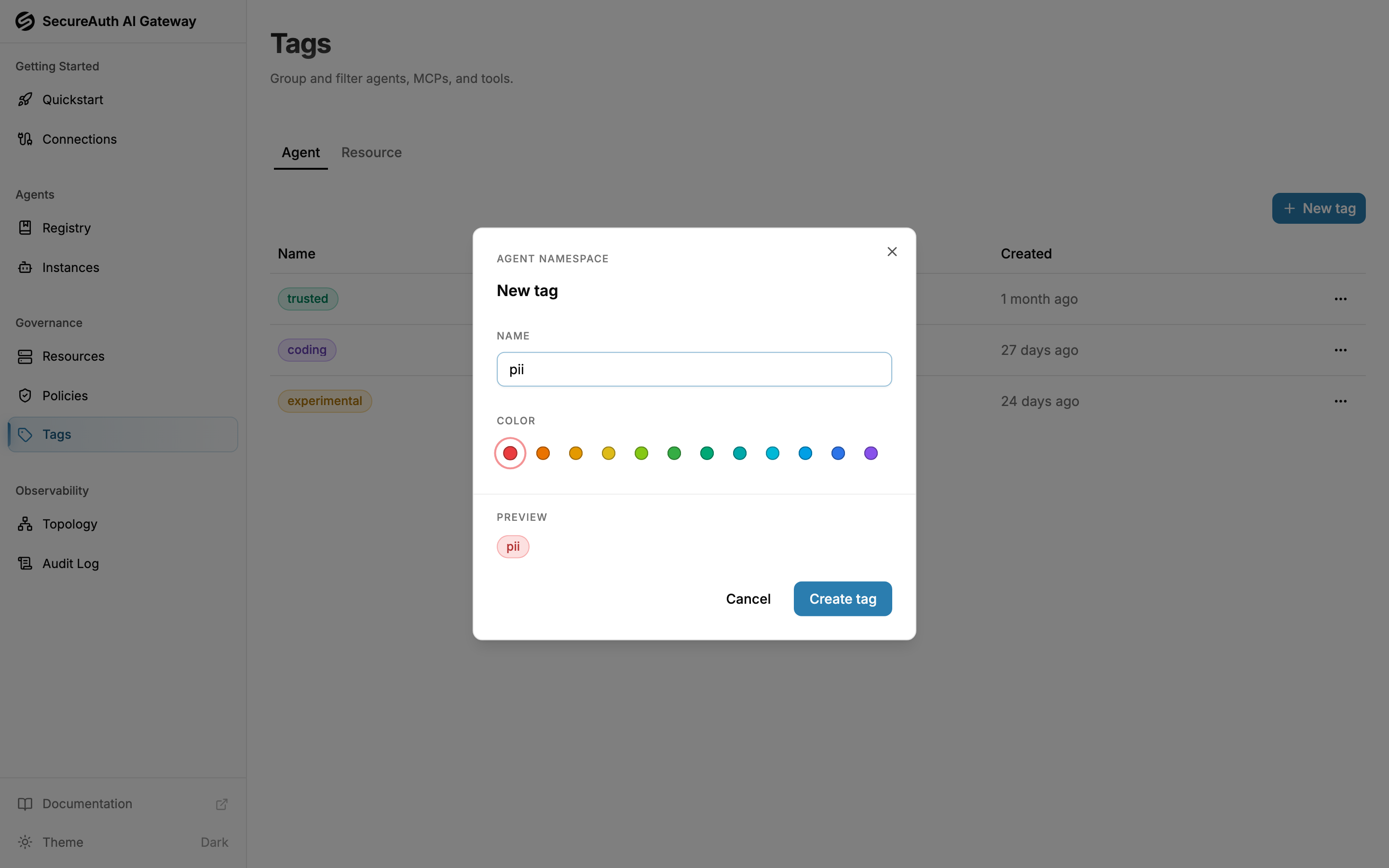Select the green color swatch
Viewport: 1389px width, 868px height.
(x=674, y=453)
